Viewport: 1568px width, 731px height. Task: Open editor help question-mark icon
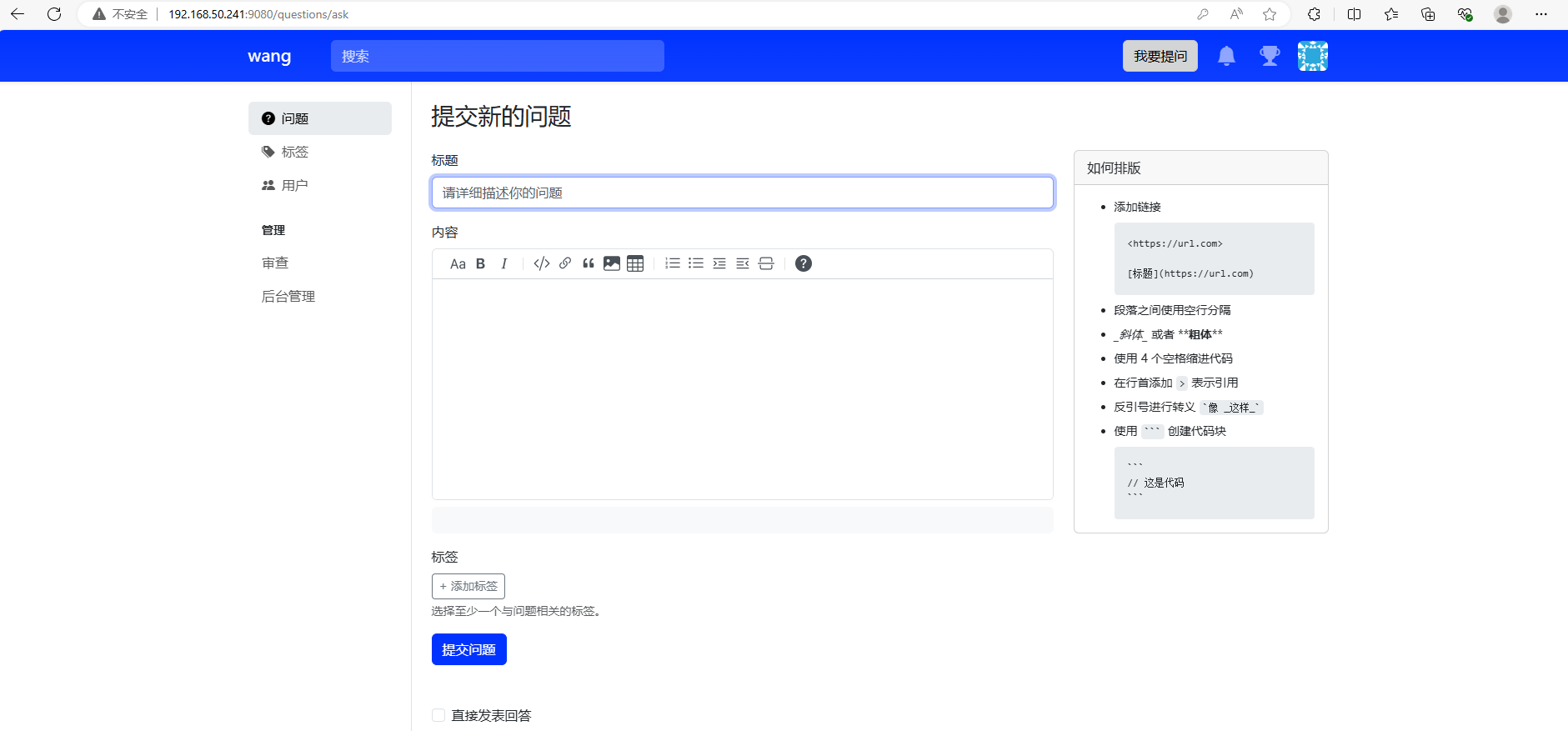[804, 264]
